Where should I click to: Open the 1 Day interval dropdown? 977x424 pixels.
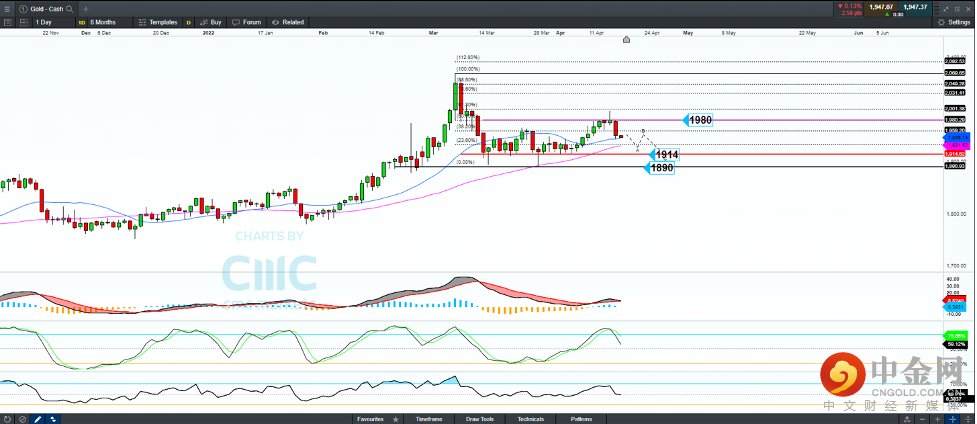(x=52, y=22)
